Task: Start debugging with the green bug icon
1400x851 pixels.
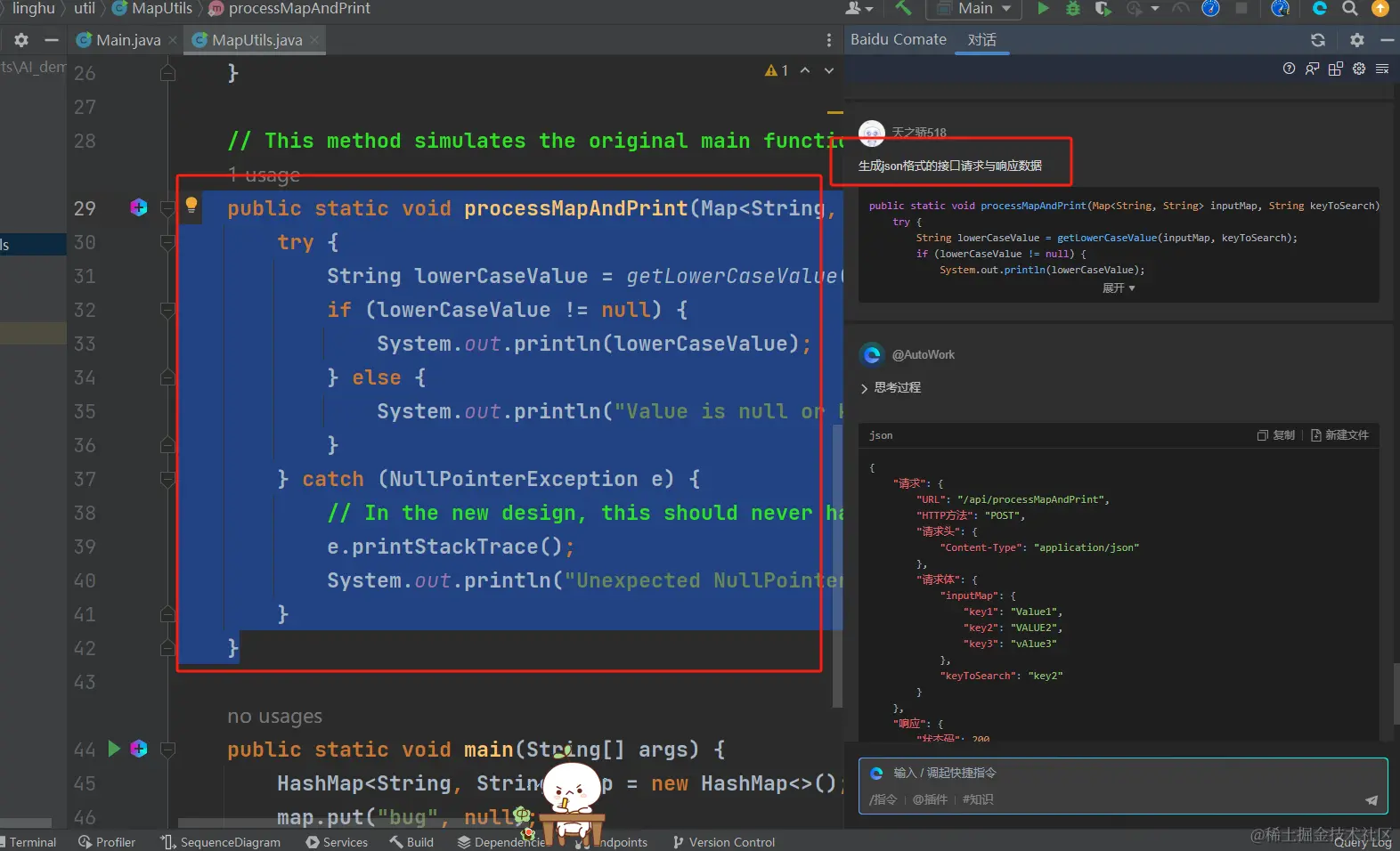Action: tap(1073, 8)
